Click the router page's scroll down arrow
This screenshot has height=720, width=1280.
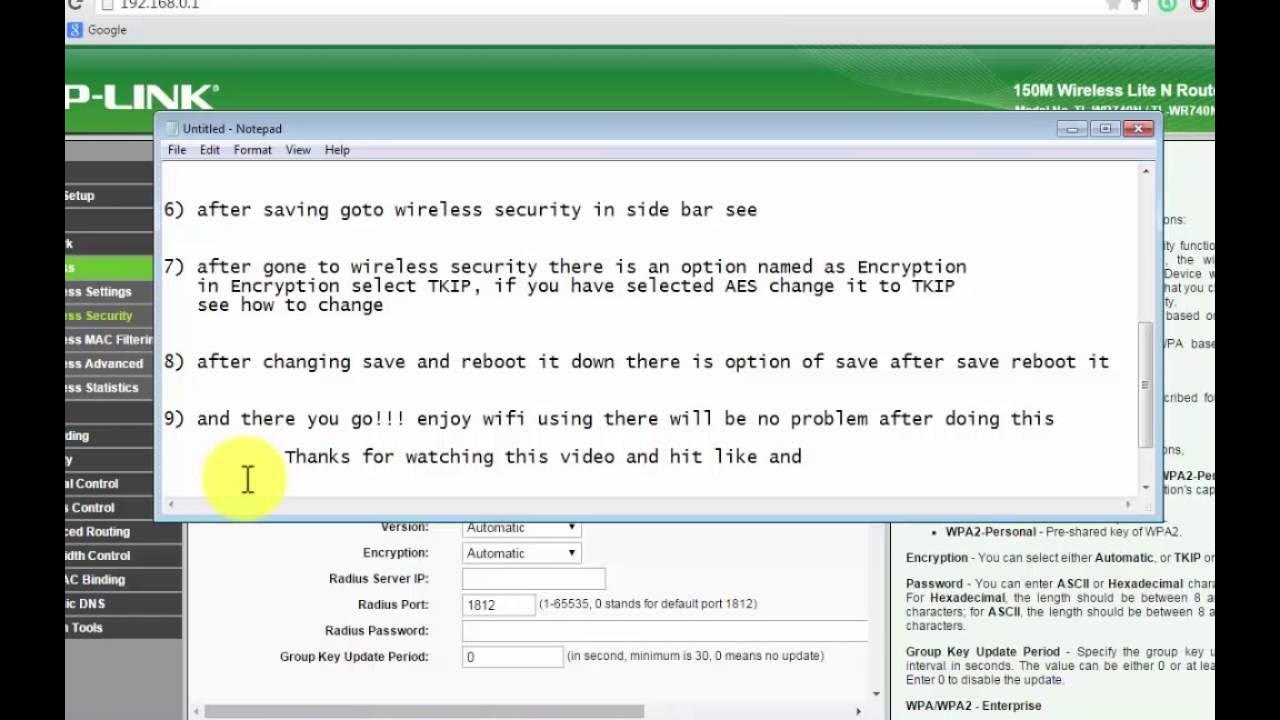[x=877, y=694]
